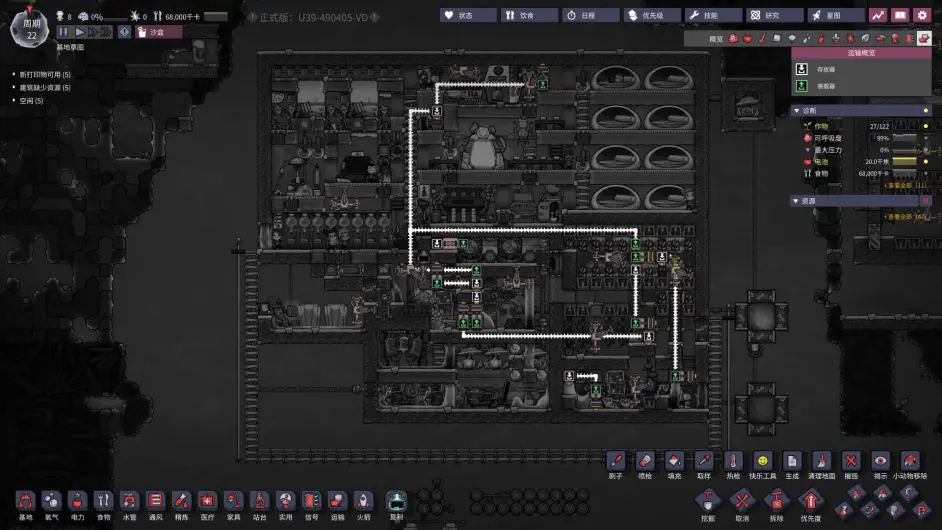Viewport: 942px width, 530px height.
Task: Open the 饮食 (Consumables) menu
Action: tap(529, 16)
